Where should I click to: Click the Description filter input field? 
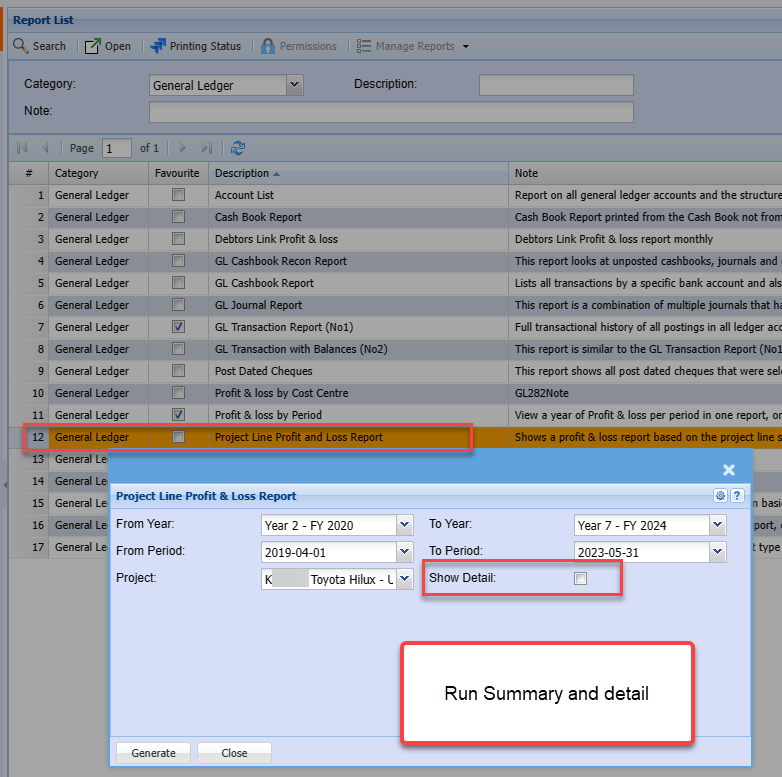point(556,85)
